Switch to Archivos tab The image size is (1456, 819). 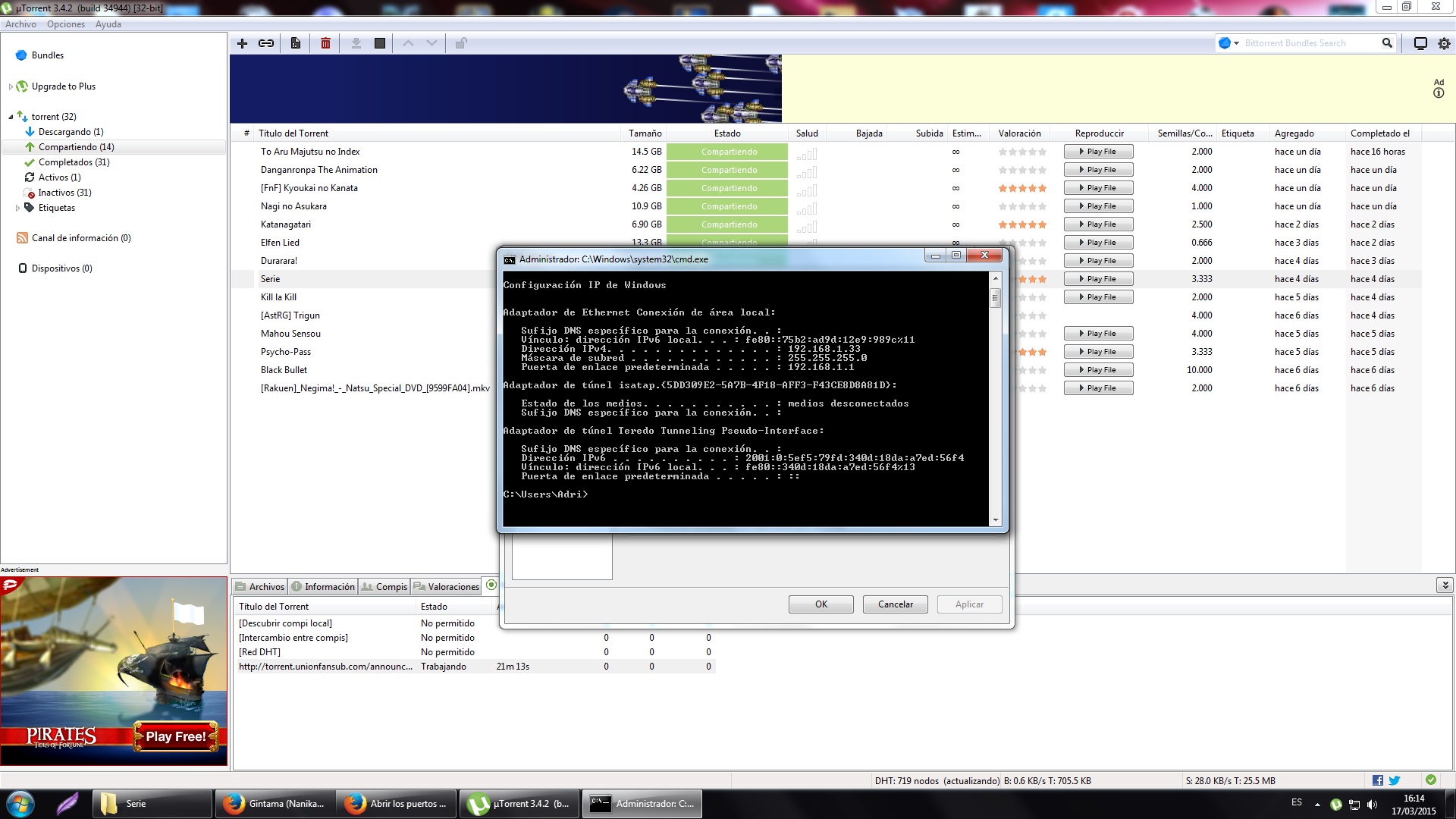[x=260, y=586]
